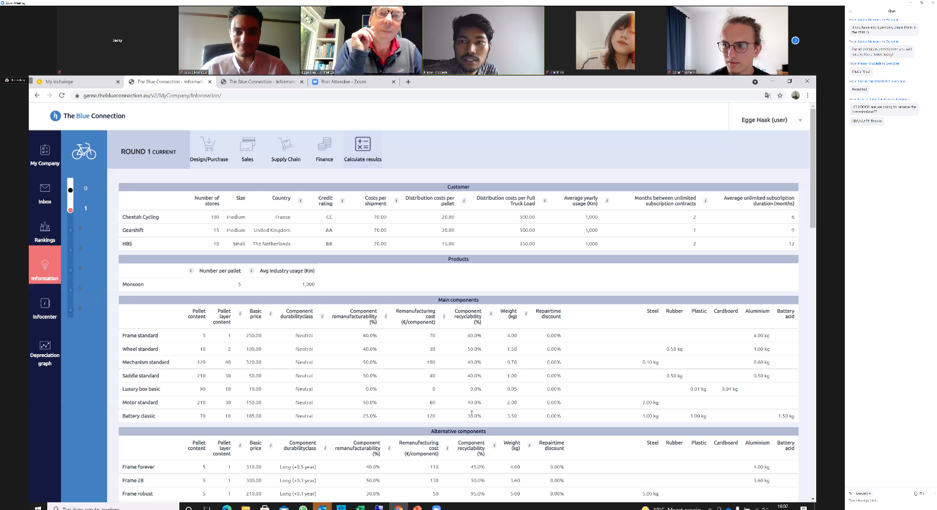Screen dimensions: 937x510
Task: Open the Rankings sidebar section
Action: [x=45, y=231]
